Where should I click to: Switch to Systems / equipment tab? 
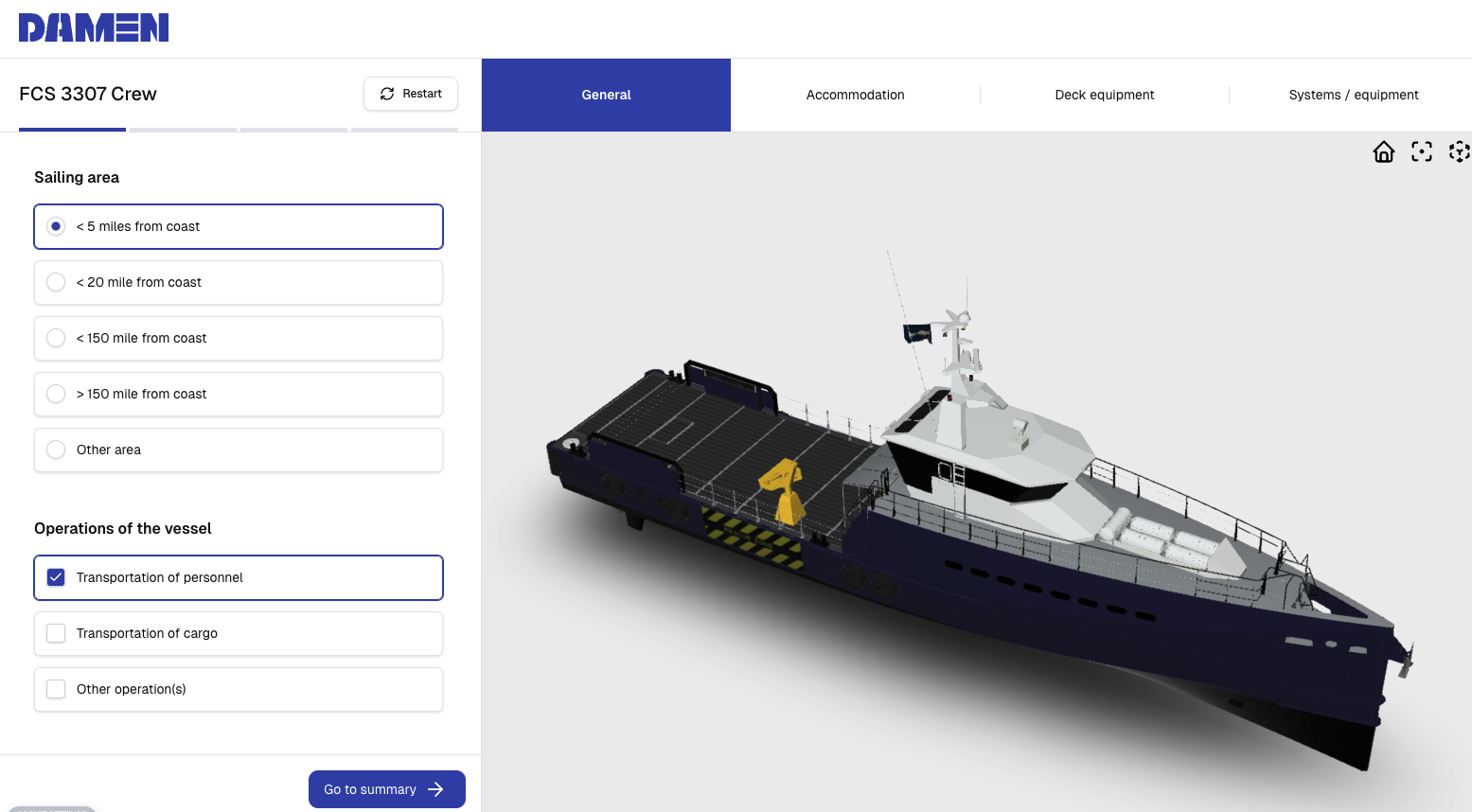pos(1354,95)
